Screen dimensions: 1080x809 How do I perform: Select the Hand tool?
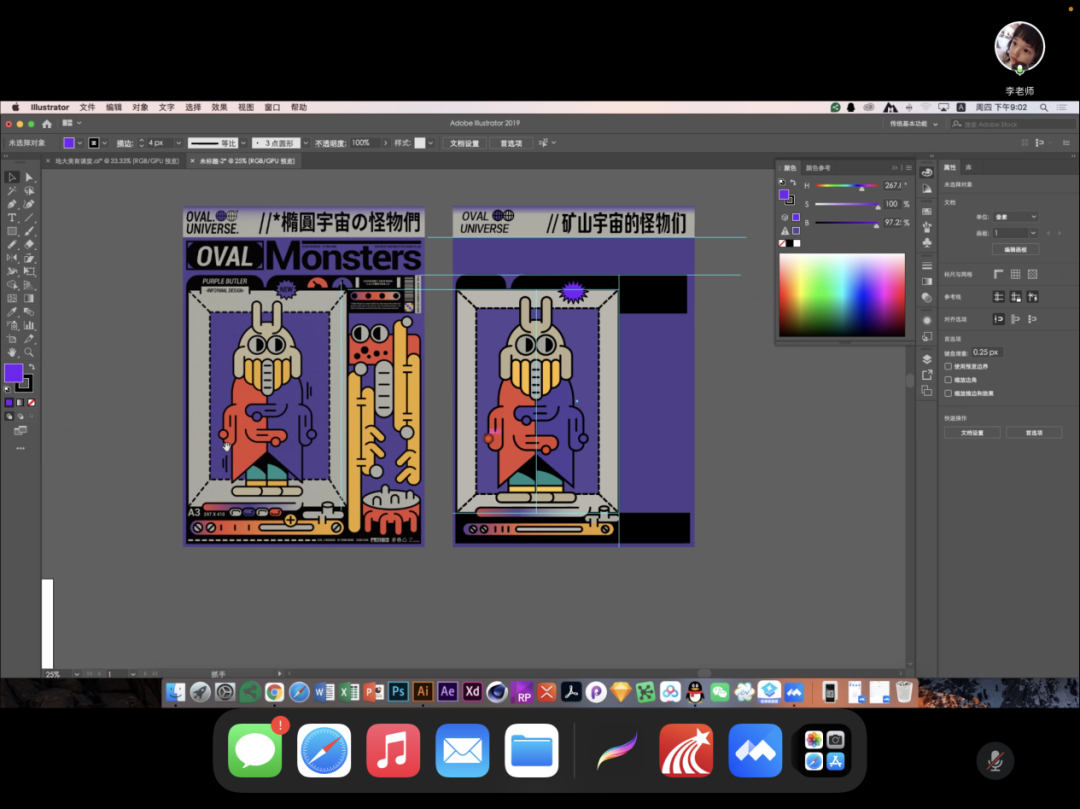12,352
